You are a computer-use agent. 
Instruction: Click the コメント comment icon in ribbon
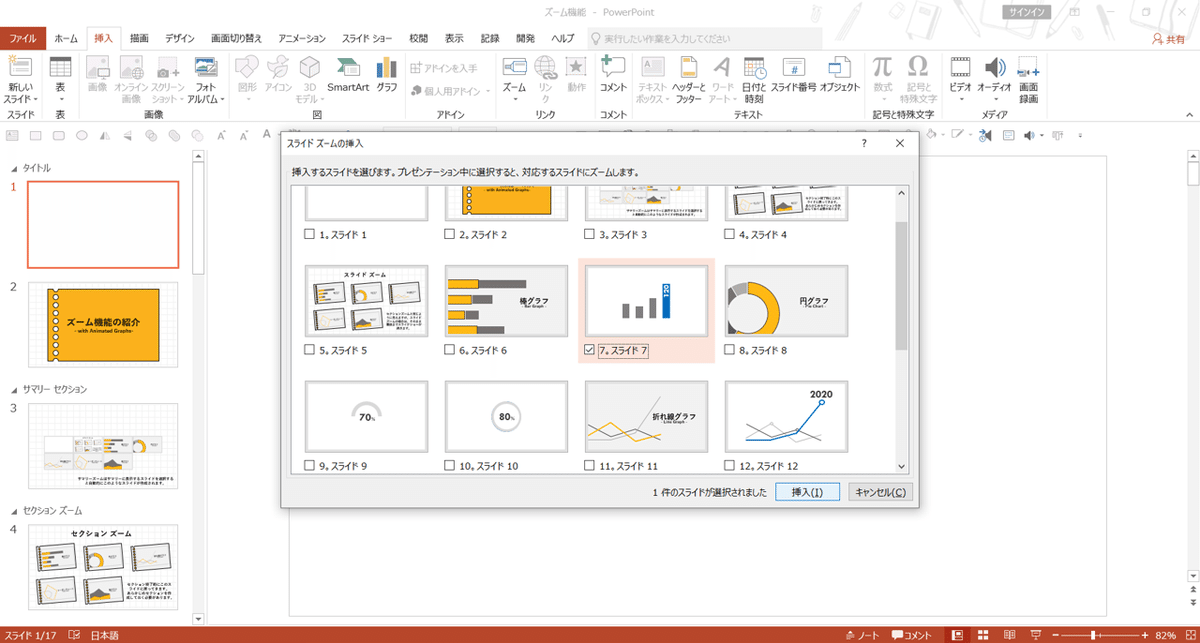point(612,67)
